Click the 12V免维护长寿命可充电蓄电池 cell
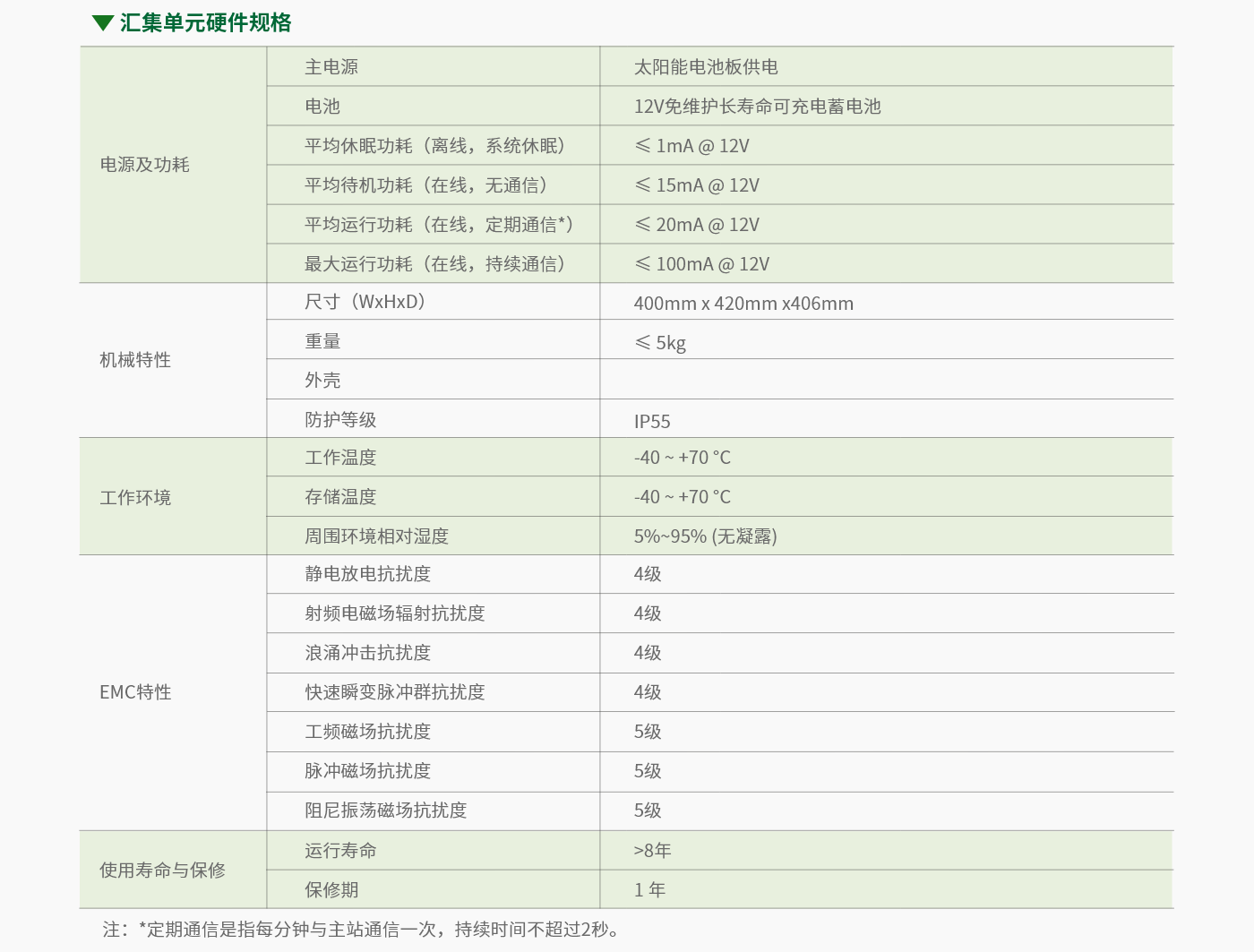 pyautogui.click(x=756, y=106)
